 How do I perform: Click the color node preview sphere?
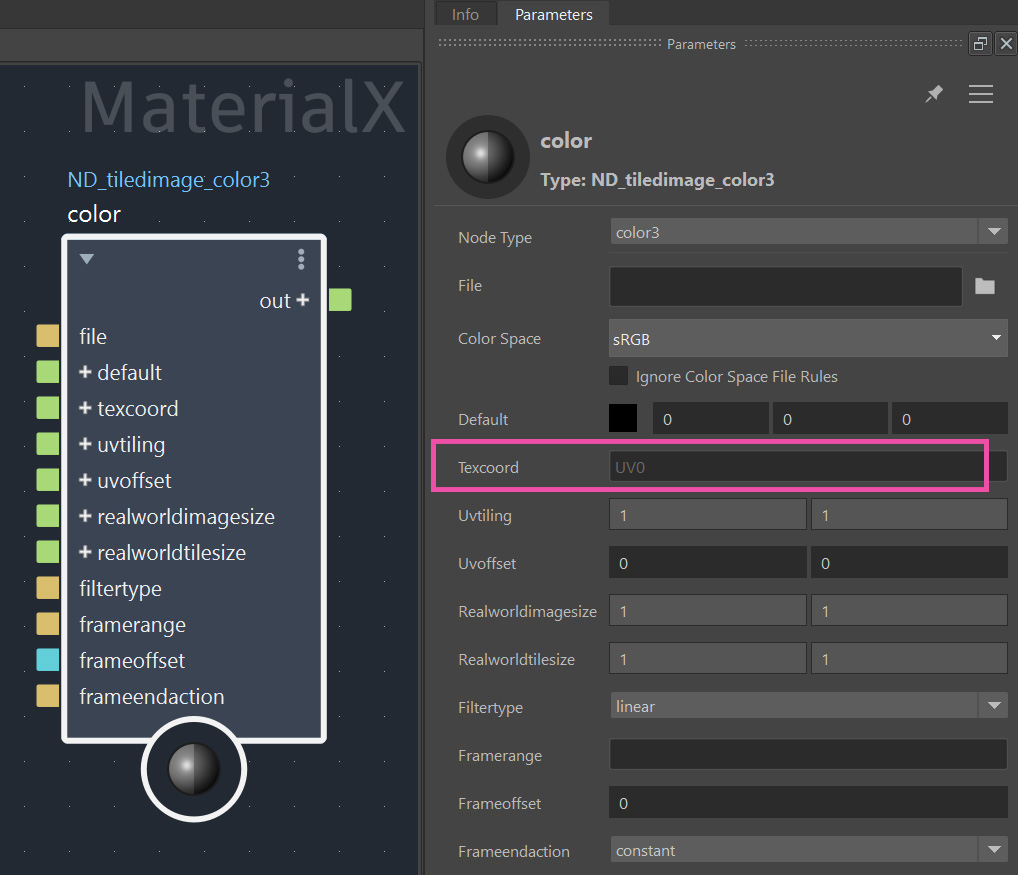tap(193, 769)
